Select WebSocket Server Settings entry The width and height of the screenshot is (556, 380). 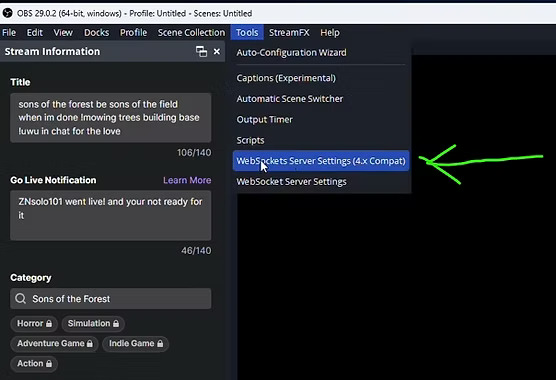(321, 182)
